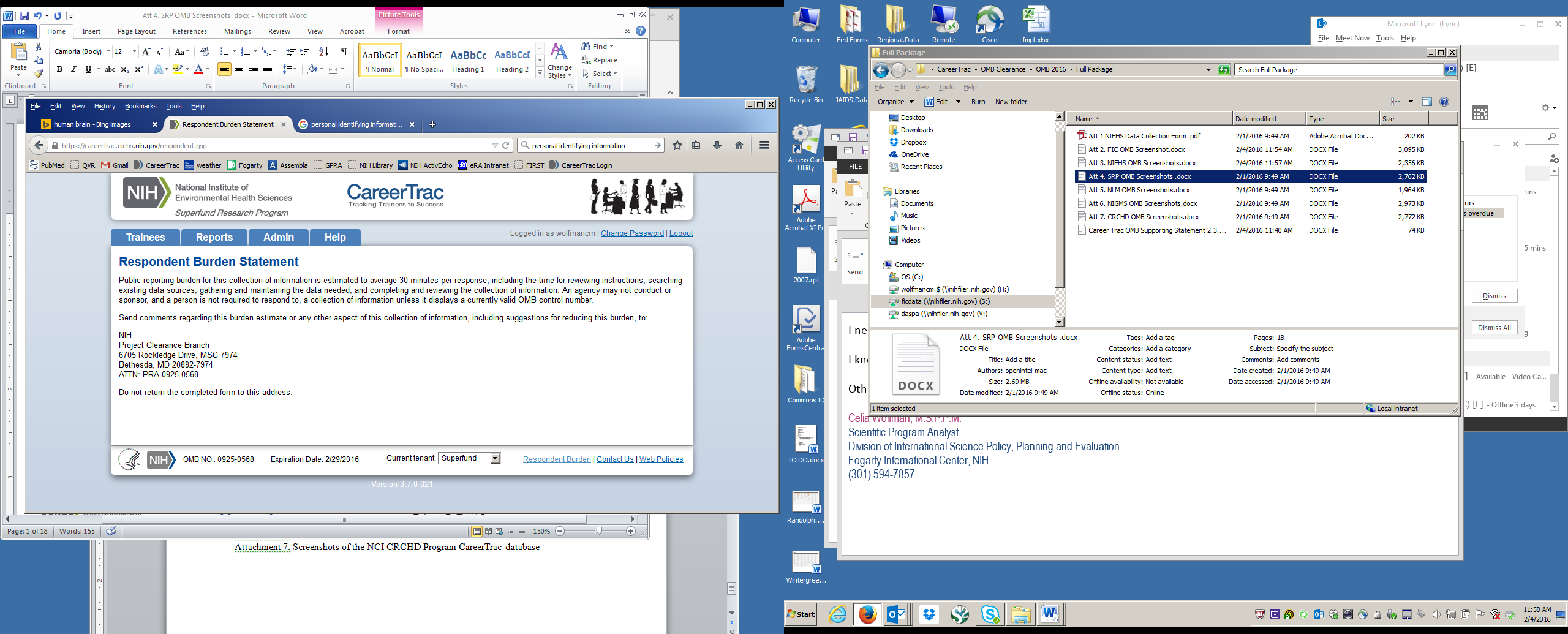Open Firefox Bookmarks menu

pyautogui.click(x=140, y=106)
